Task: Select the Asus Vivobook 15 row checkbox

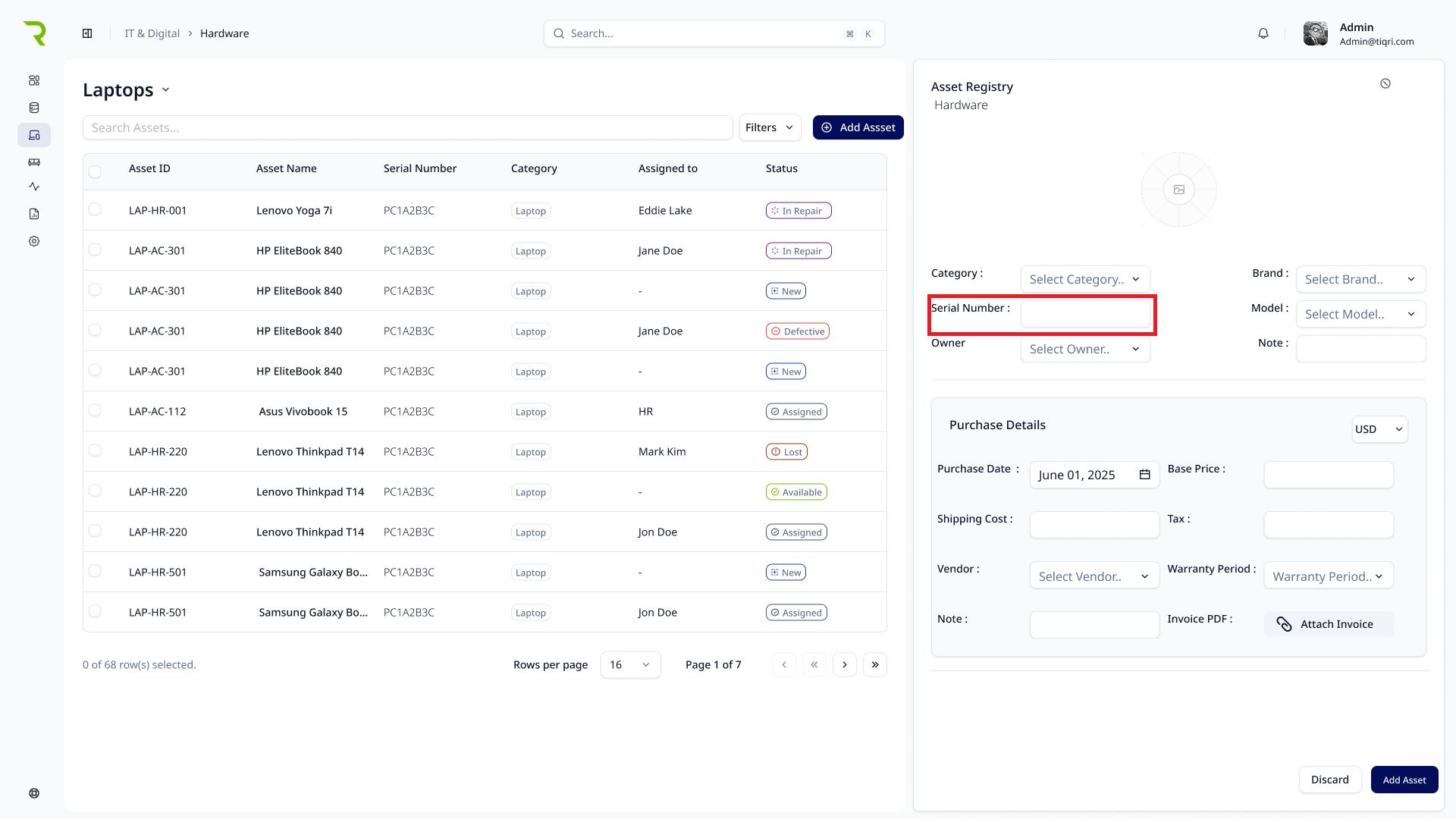Action: [95, 410]
